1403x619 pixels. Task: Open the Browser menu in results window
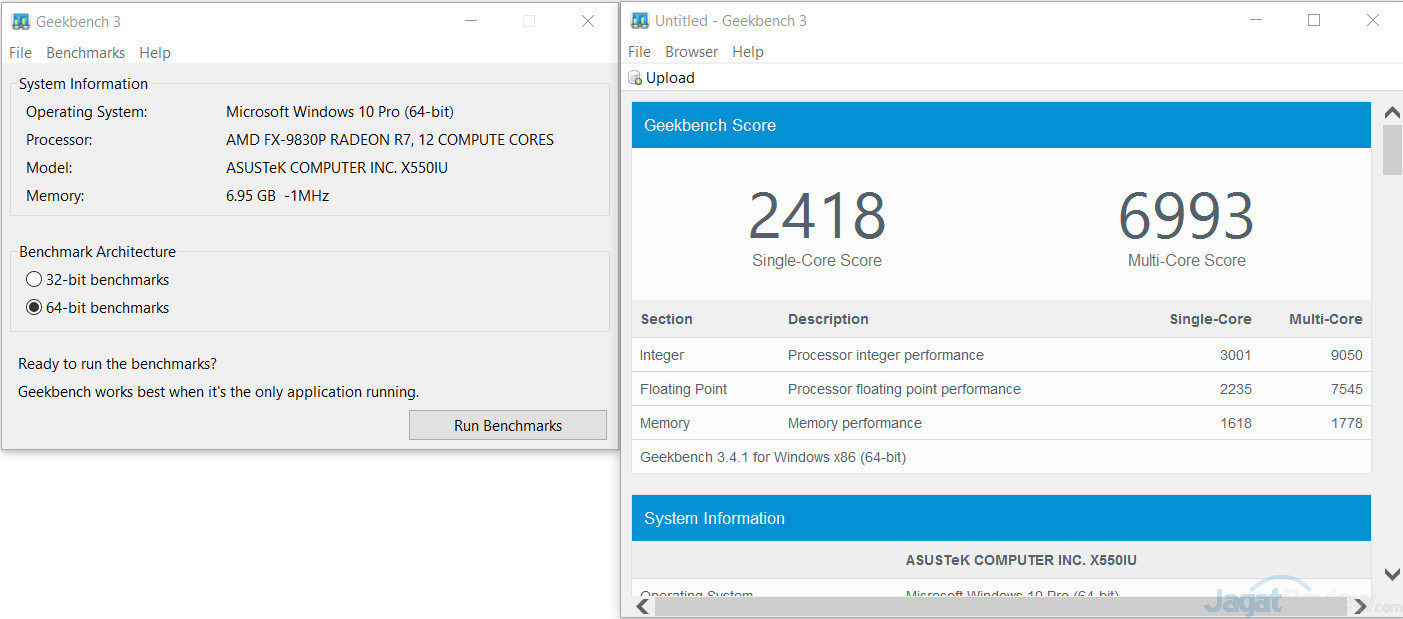tap(691, 52)
